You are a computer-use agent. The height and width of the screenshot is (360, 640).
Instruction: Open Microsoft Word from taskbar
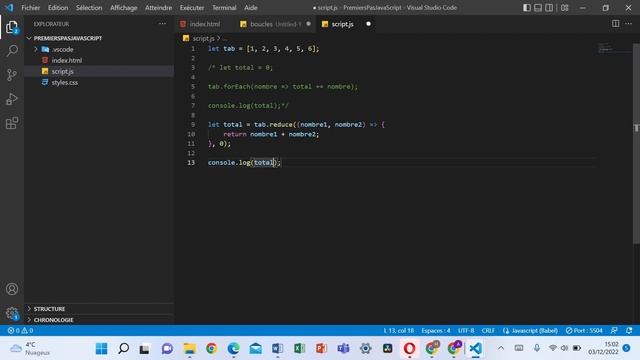click(x=277, y=349)
